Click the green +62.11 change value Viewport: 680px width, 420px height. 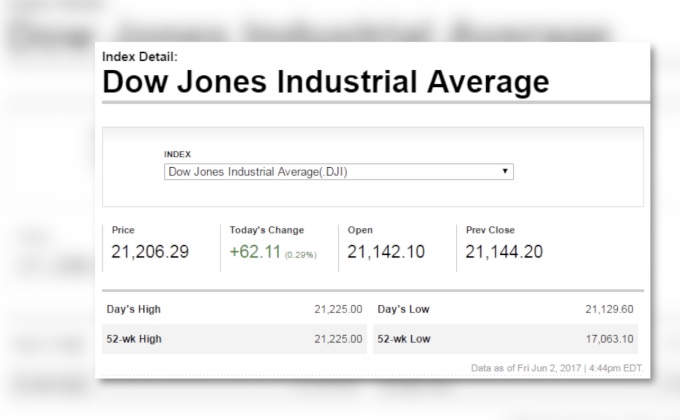(x=254, y=252)
